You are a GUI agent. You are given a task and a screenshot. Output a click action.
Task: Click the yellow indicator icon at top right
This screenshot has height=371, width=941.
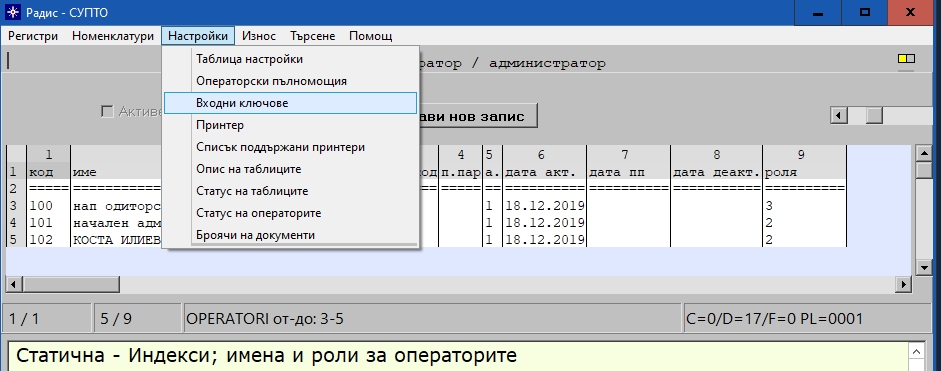point(906,58)
